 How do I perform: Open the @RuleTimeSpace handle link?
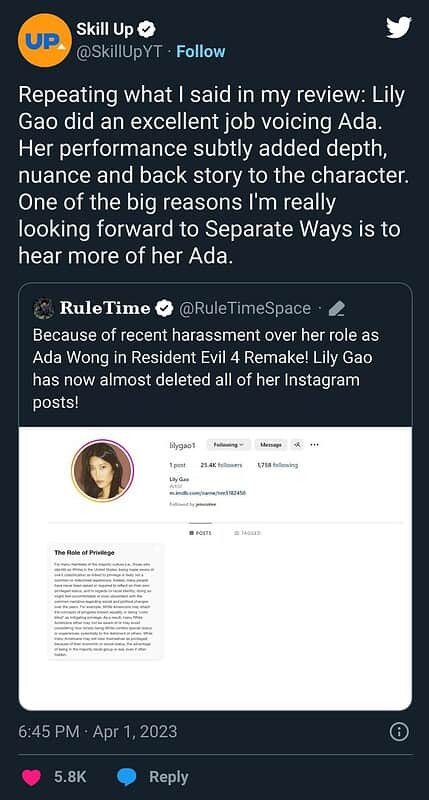coord(244,308)
